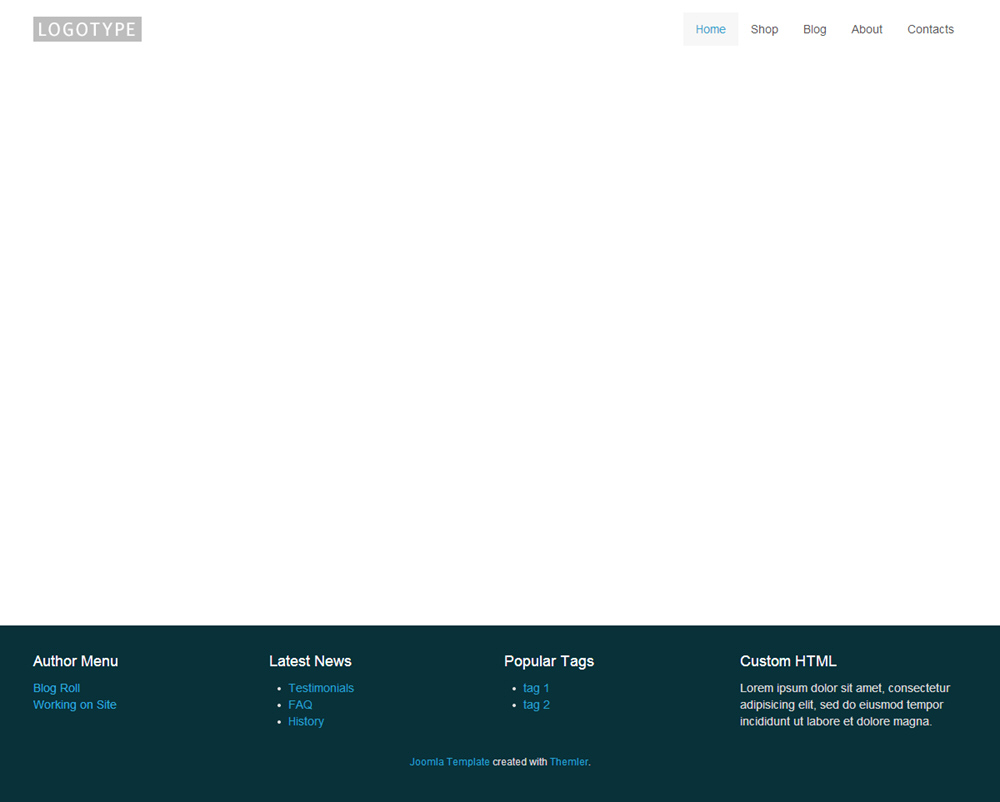Click the FAQ link in Latest News
This screenshot has height=802, width=1000.
coord(300,705)
